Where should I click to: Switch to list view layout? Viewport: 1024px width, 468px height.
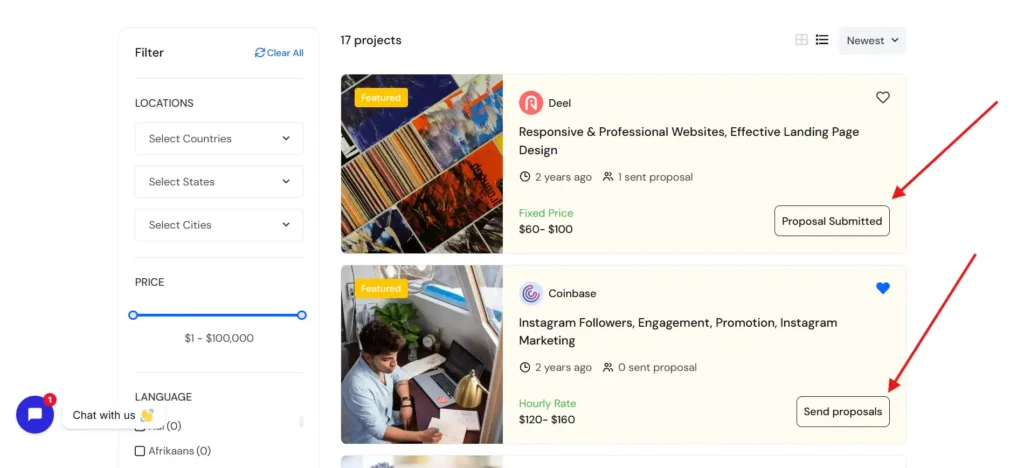tap(822, 40)
